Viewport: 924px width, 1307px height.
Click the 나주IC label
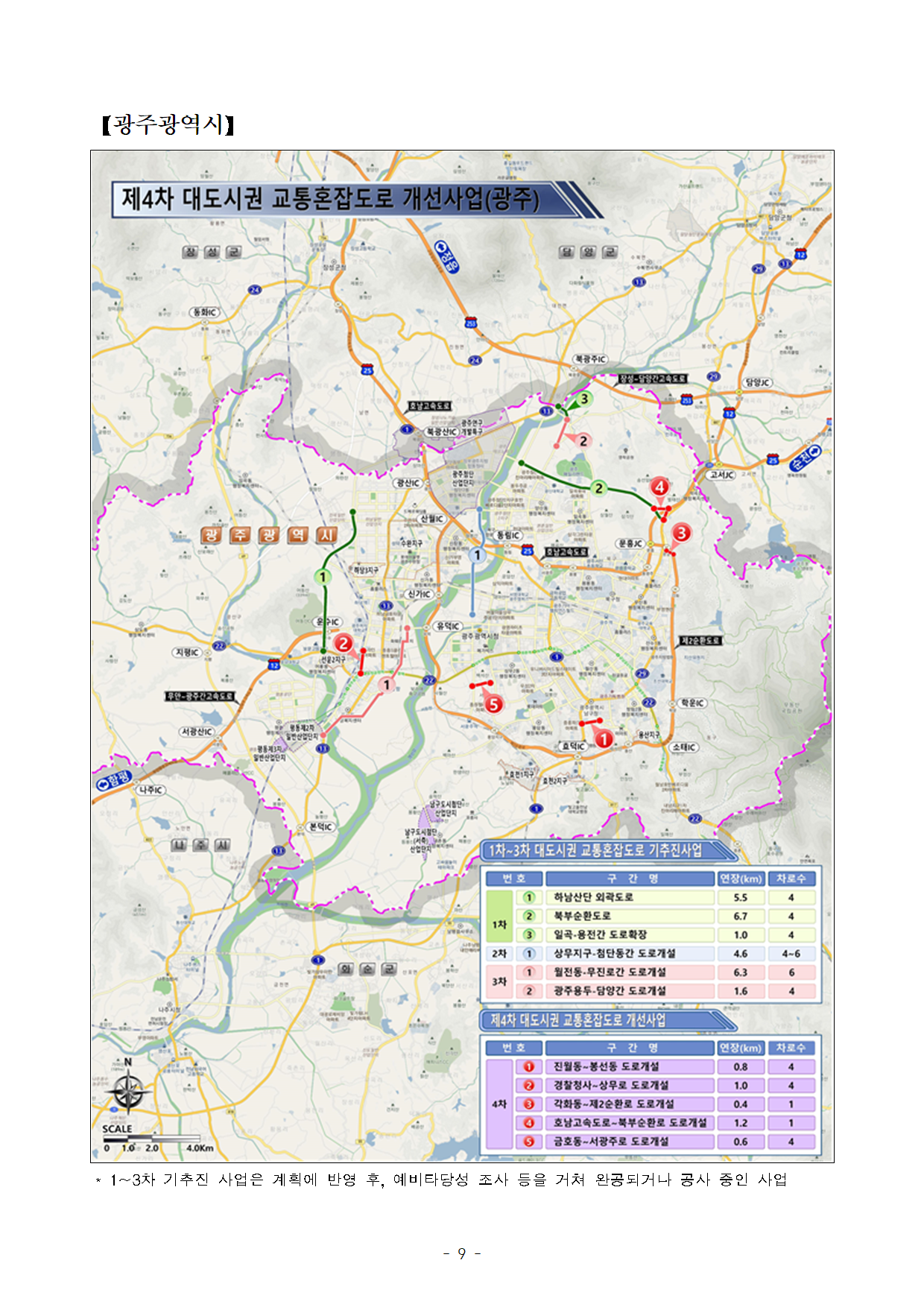click(151, 790)
